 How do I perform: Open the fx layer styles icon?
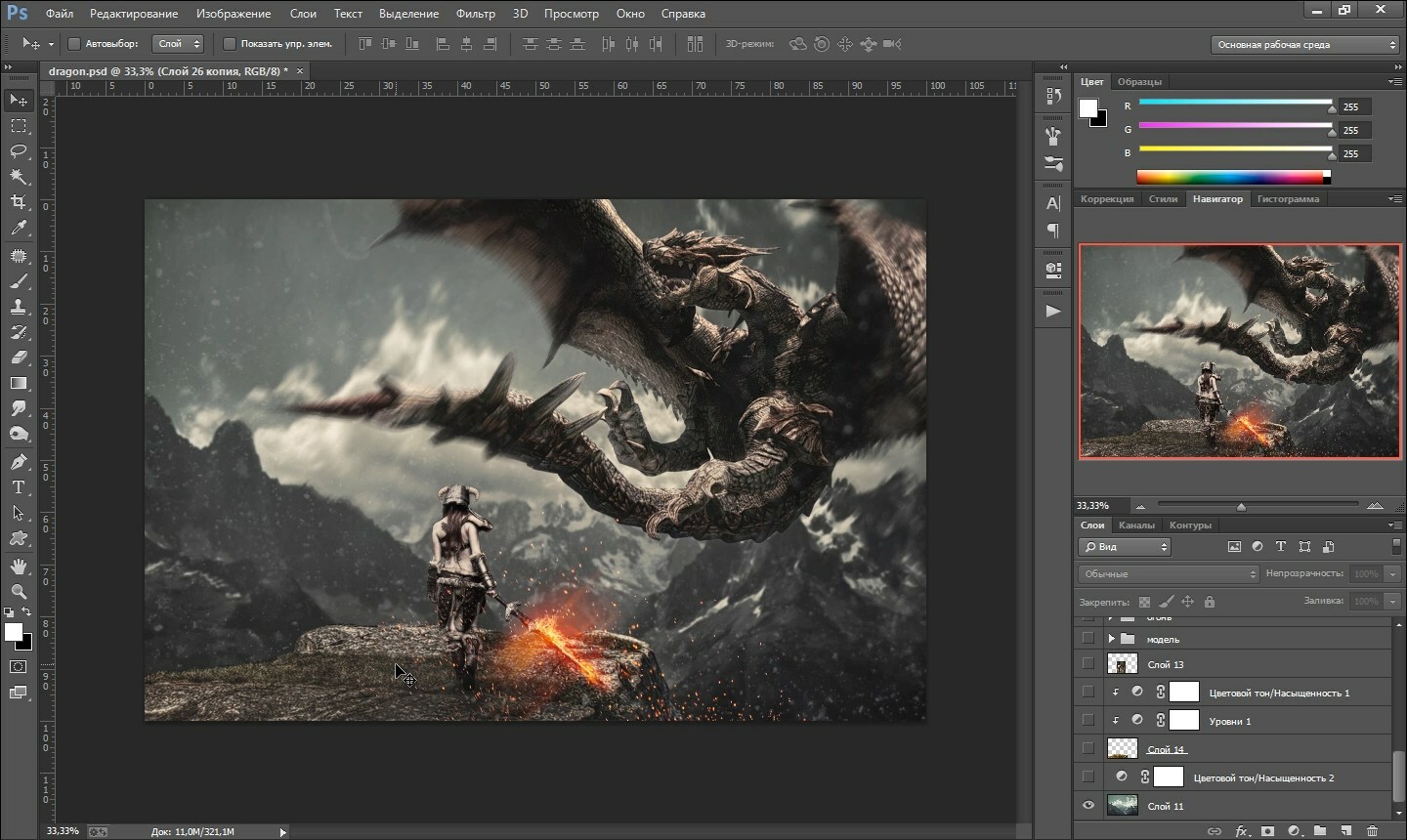(x=1242, y=831)
